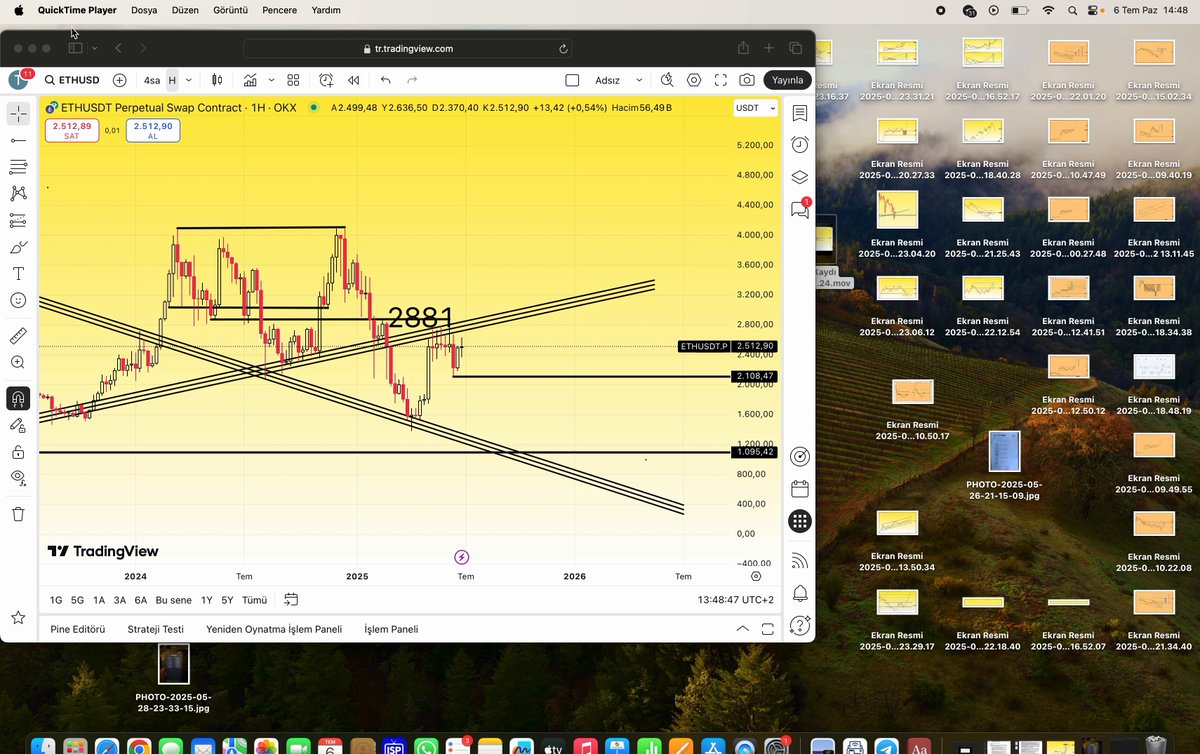Open the chart layout selector square
This screenshot has height=754, width=1200.
[572, 80]
